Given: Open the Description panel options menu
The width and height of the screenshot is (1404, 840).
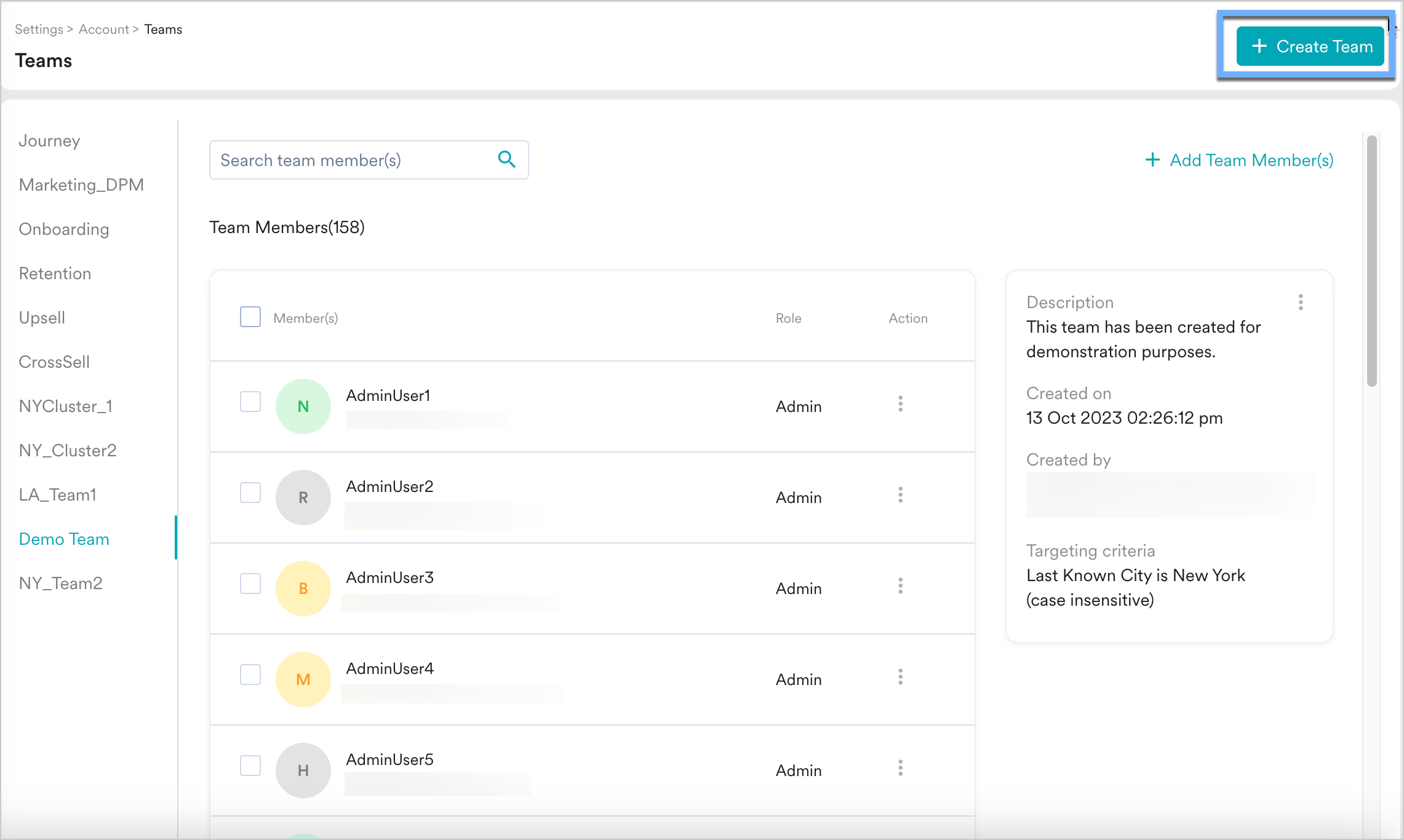Looking at the screenshot, I should pos(1301,302).
